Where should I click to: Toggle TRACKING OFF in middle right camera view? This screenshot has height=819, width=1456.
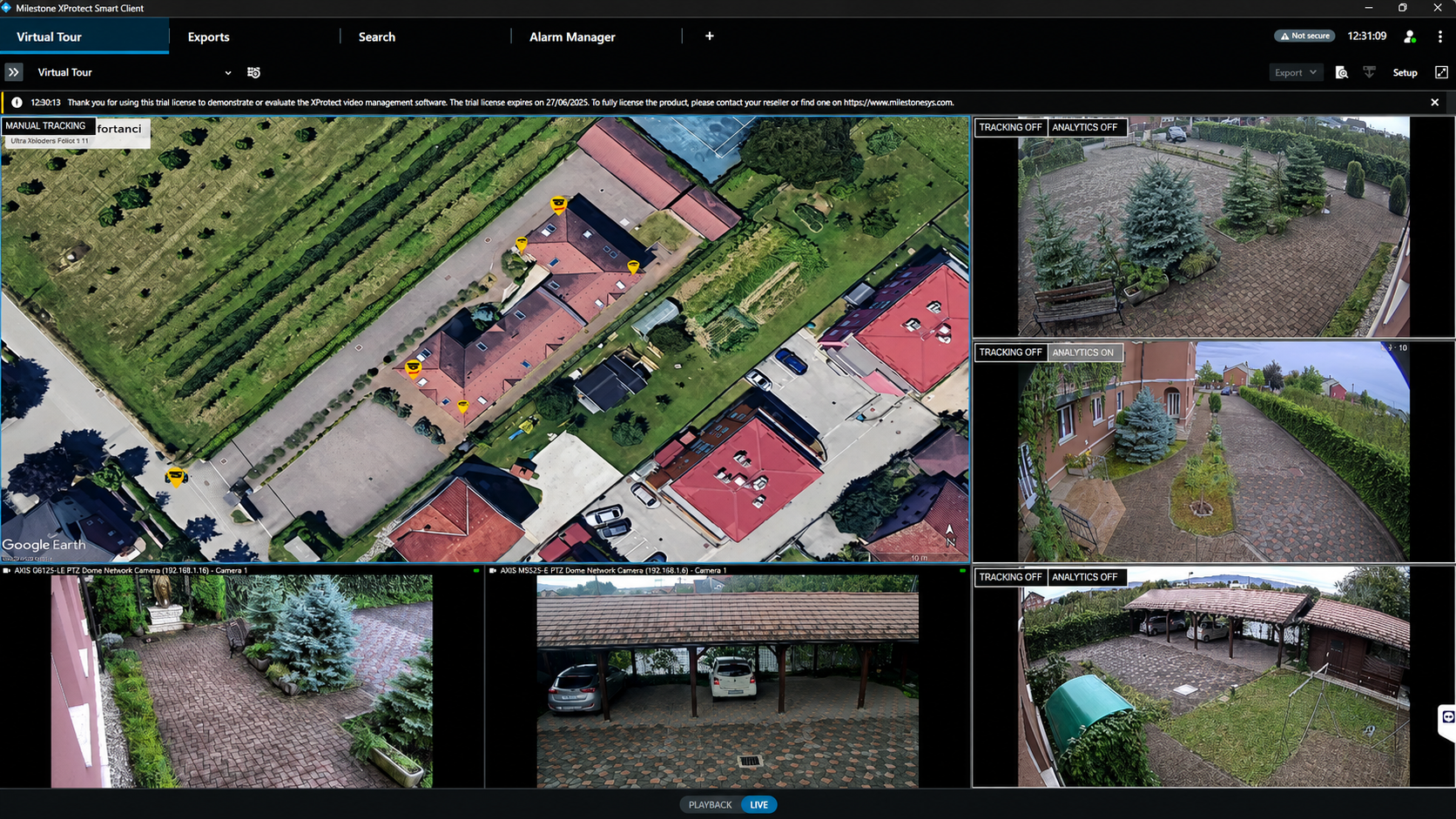[x=1010, y=352]
